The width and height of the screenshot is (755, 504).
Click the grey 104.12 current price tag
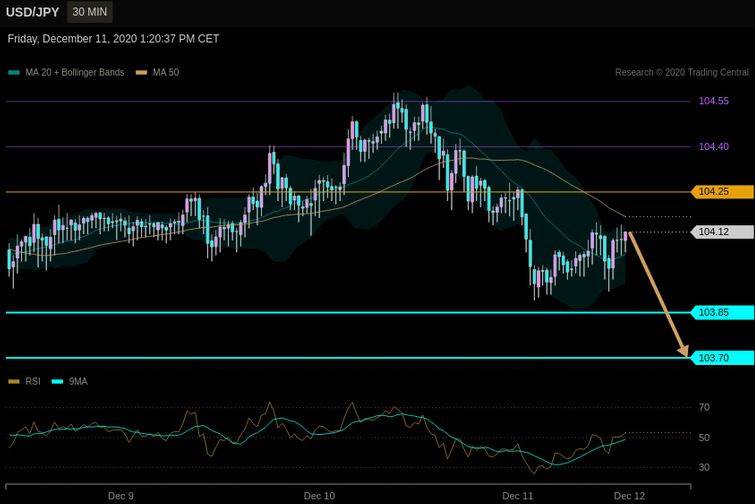coord(722,232)
